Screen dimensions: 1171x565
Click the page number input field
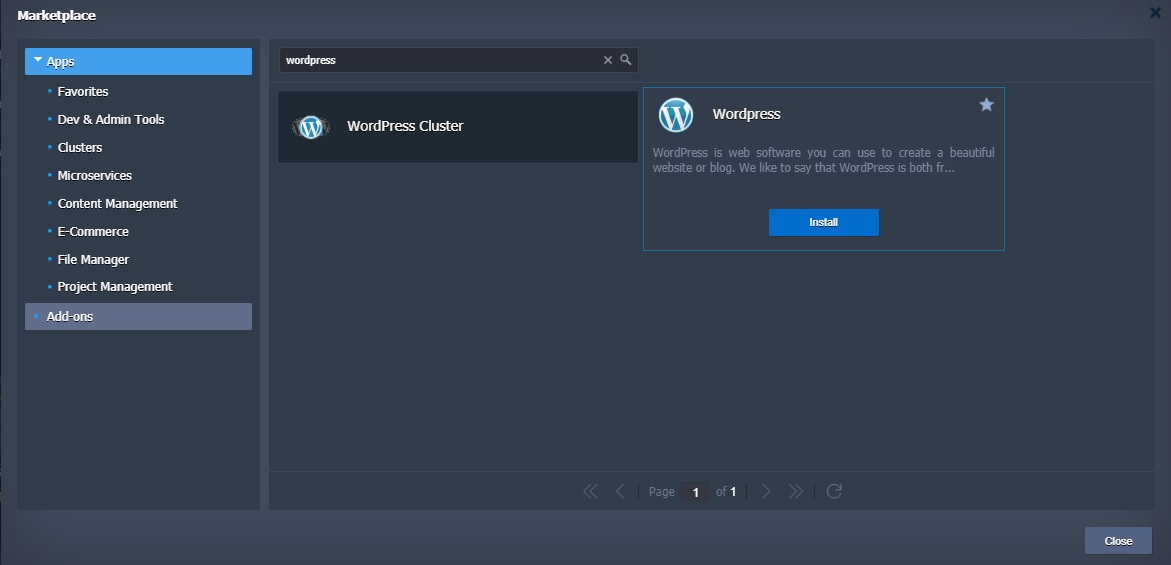tap(695, 492)
